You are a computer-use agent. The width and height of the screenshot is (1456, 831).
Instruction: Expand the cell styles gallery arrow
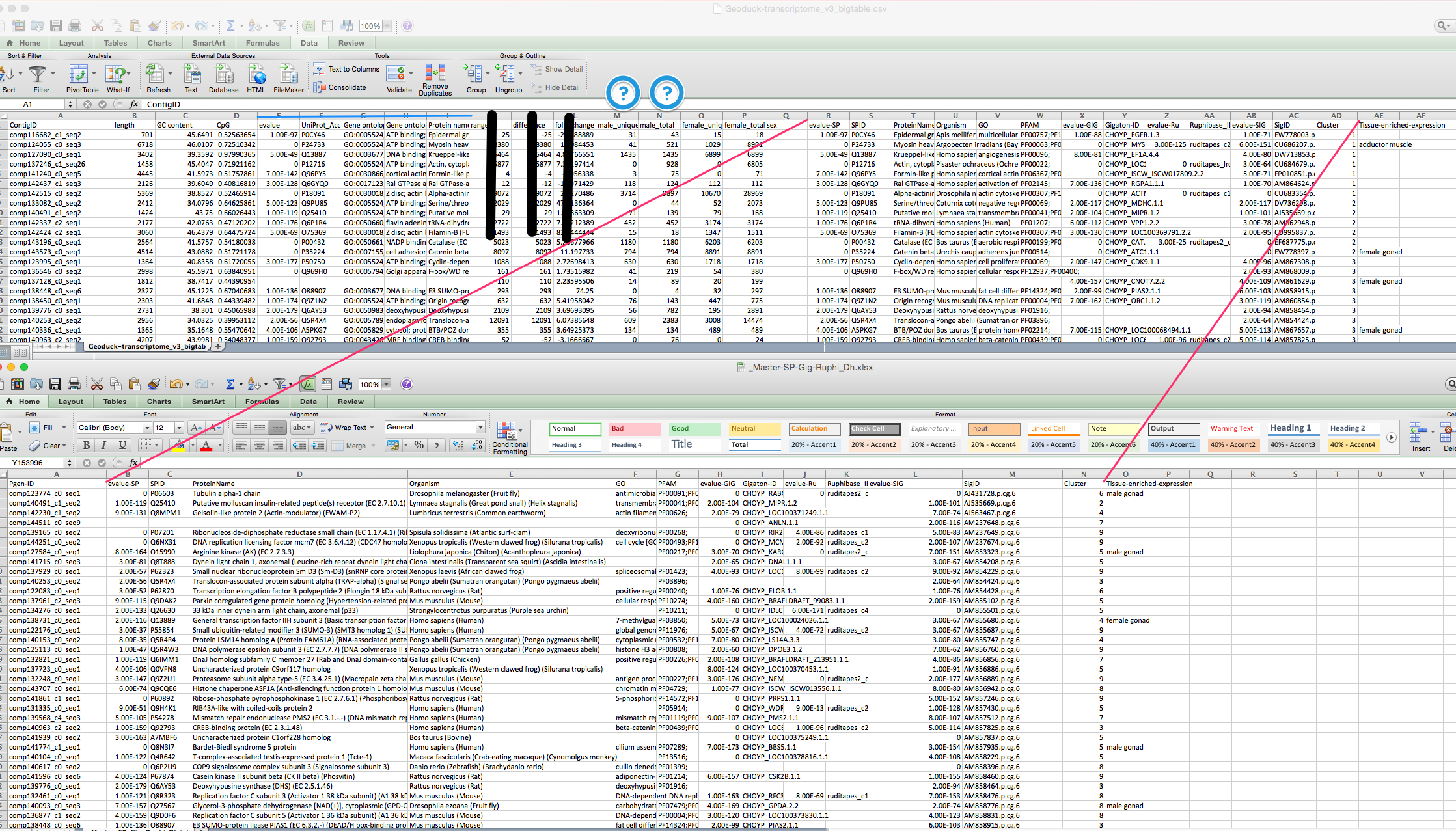click(1391, 437)
